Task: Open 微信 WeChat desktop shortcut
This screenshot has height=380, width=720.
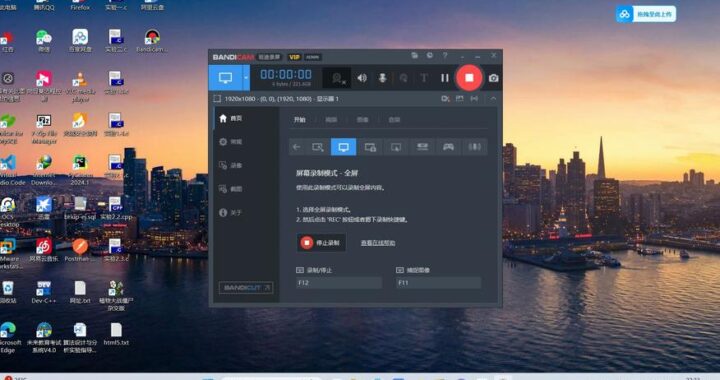Action: (44, 41)
